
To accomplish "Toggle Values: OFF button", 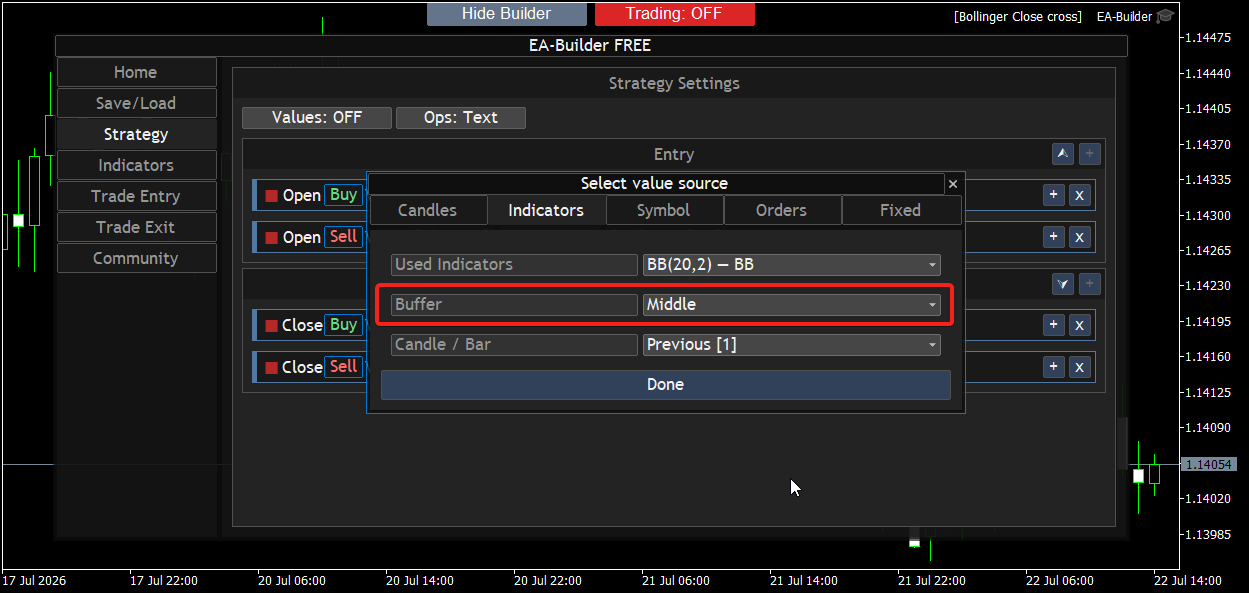I will tap(317, 118).
